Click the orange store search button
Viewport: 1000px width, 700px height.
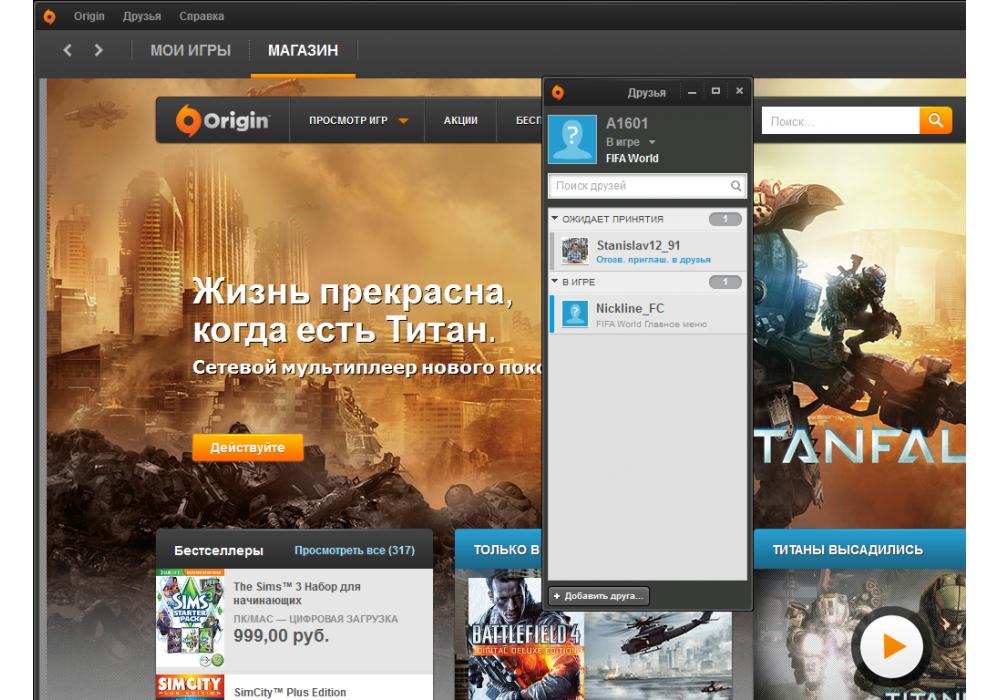pos(935,121)
